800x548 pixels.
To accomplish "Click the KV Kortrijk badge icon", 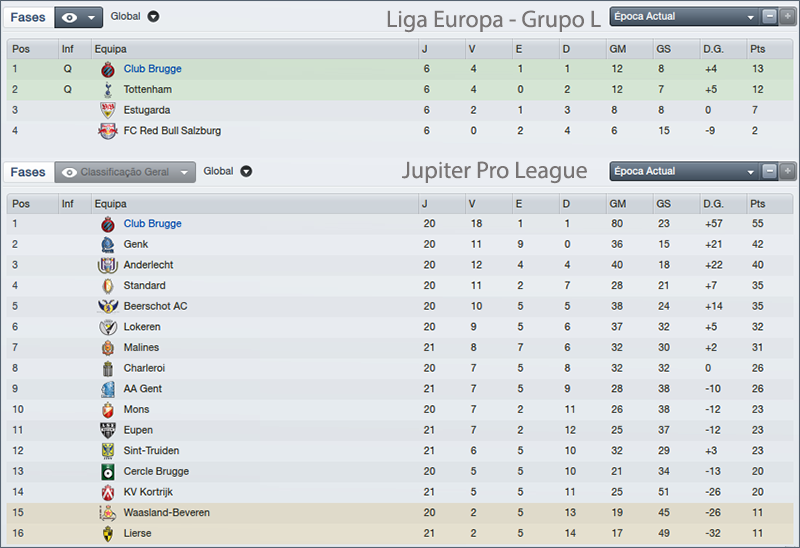I will coord(108,492).
